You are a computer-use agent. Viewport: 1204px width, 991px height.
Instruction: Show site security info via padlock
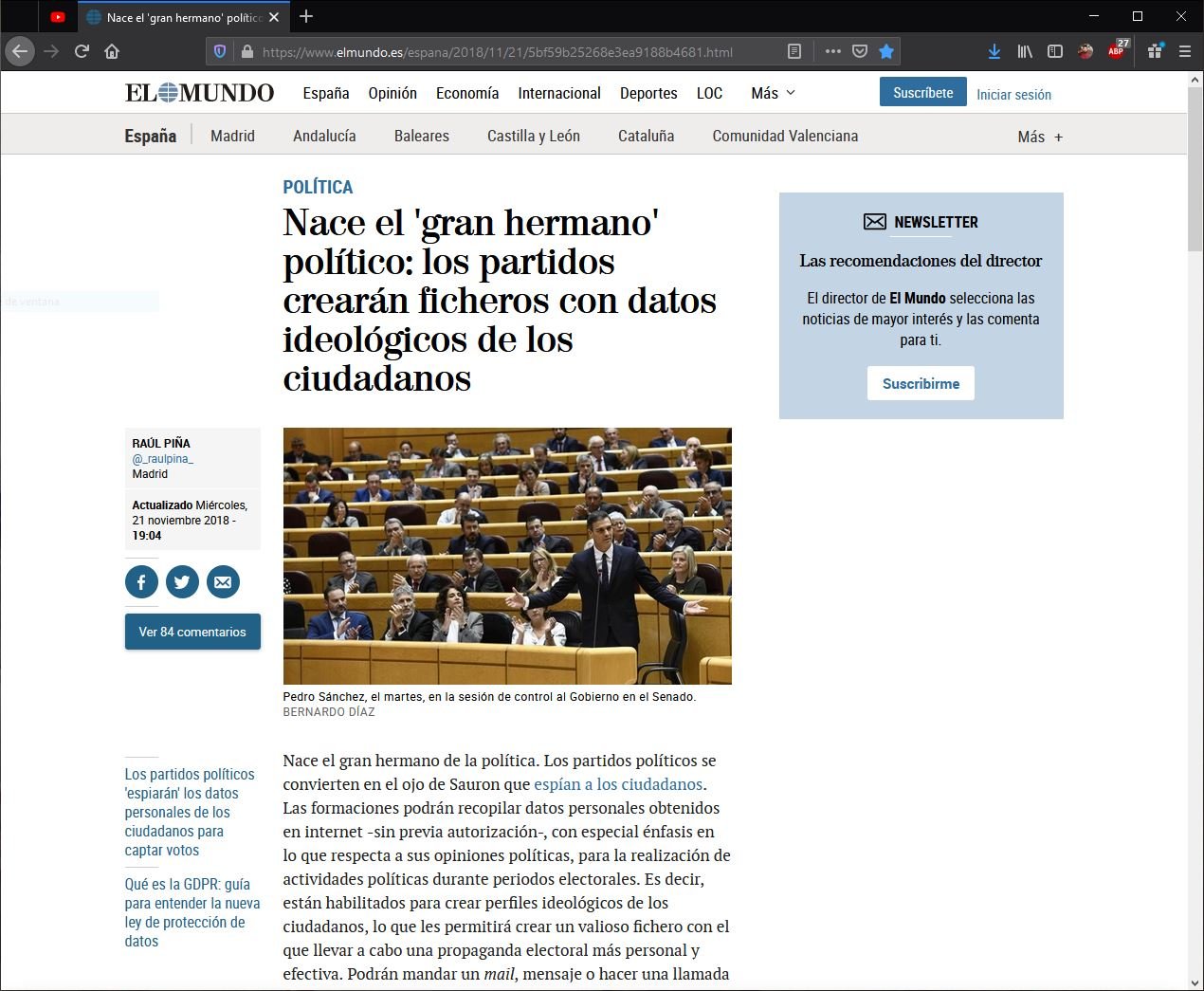pyautogui.click(x=247, y=51)
